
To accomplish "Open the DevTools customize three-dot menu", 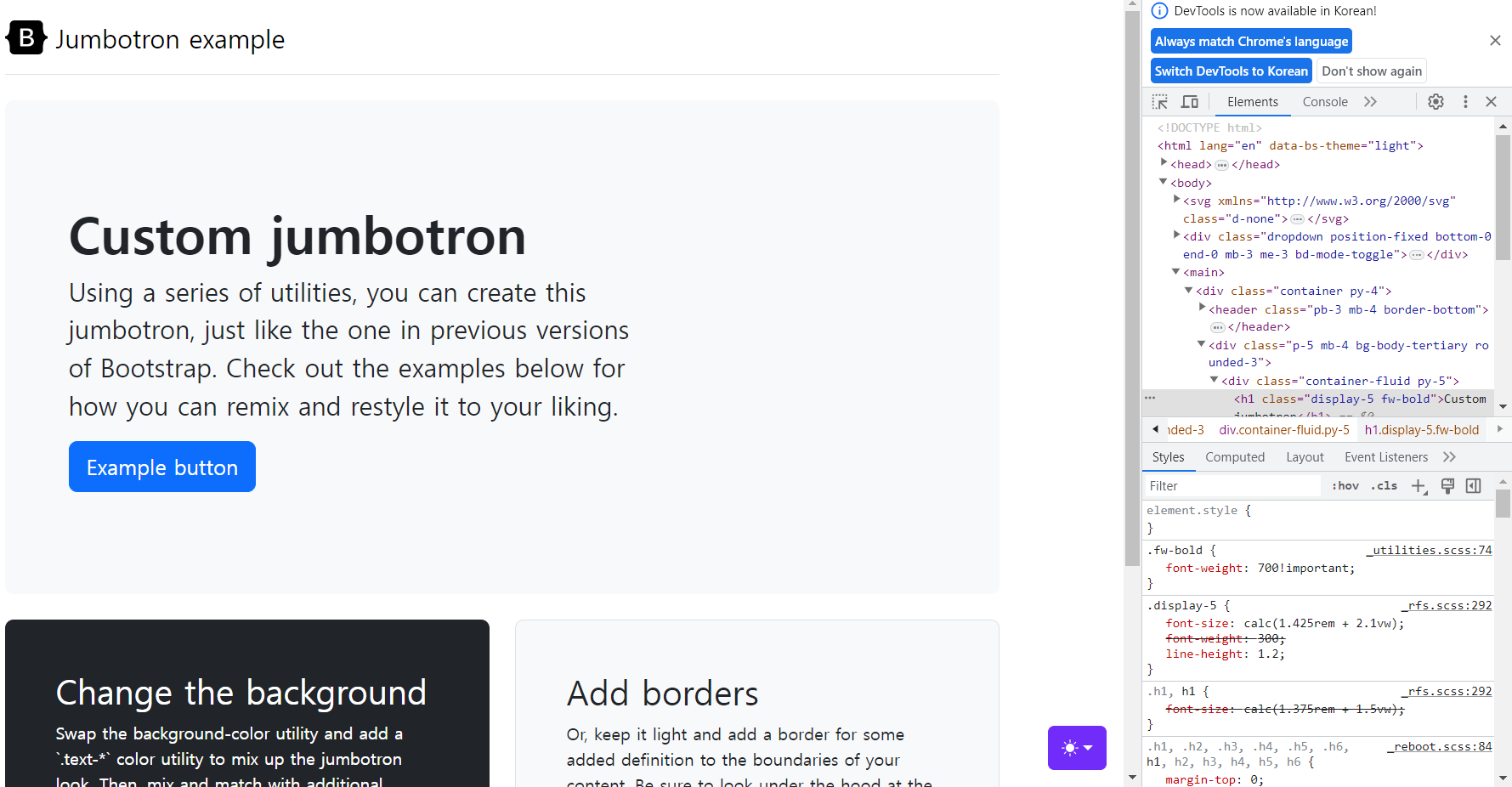I will pyautogui.click(x=1465, y=102).
